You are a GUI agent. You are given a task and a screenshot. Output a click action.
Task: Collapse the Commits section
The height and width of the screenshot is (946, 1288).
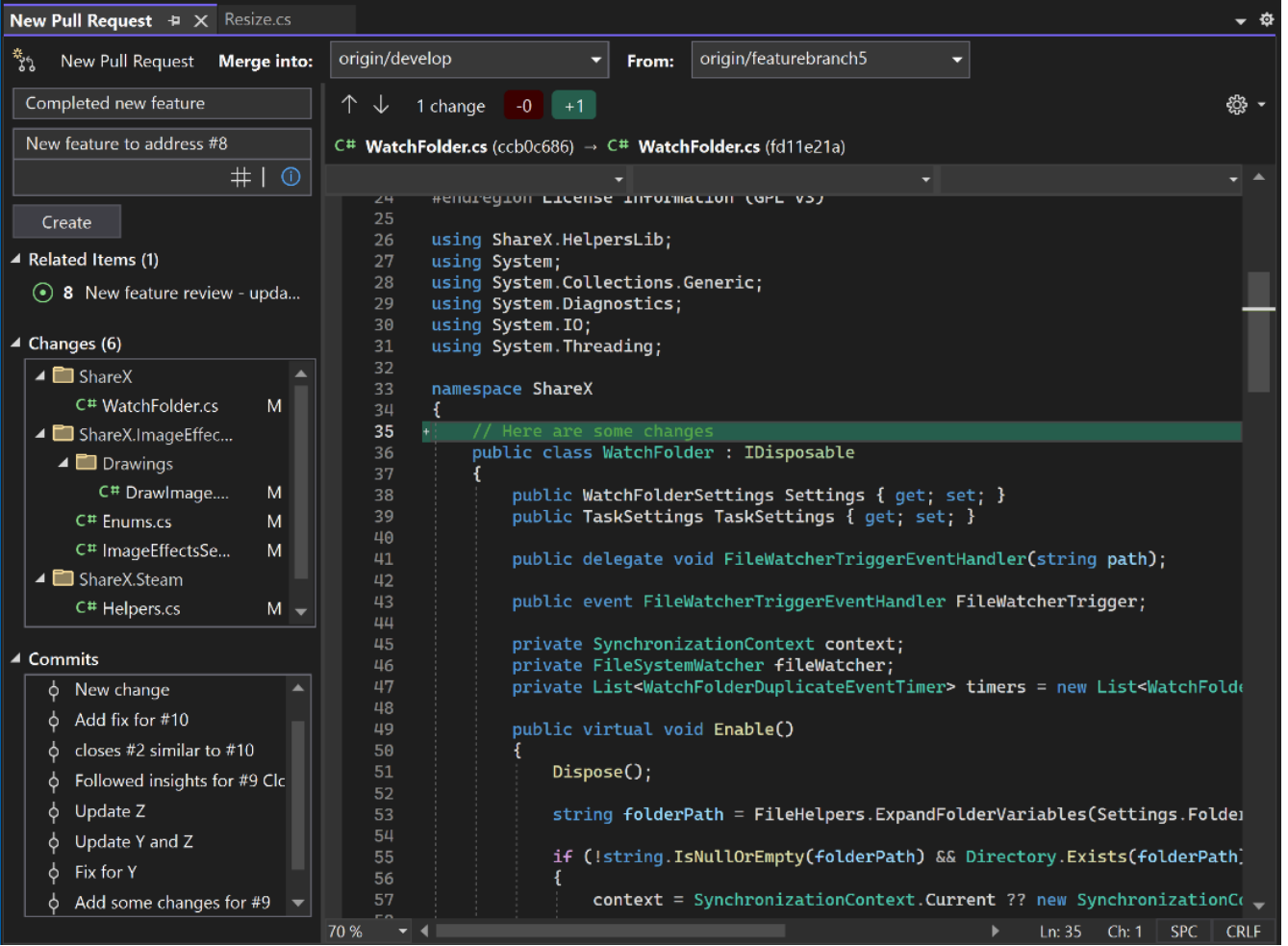pos(15,659)
